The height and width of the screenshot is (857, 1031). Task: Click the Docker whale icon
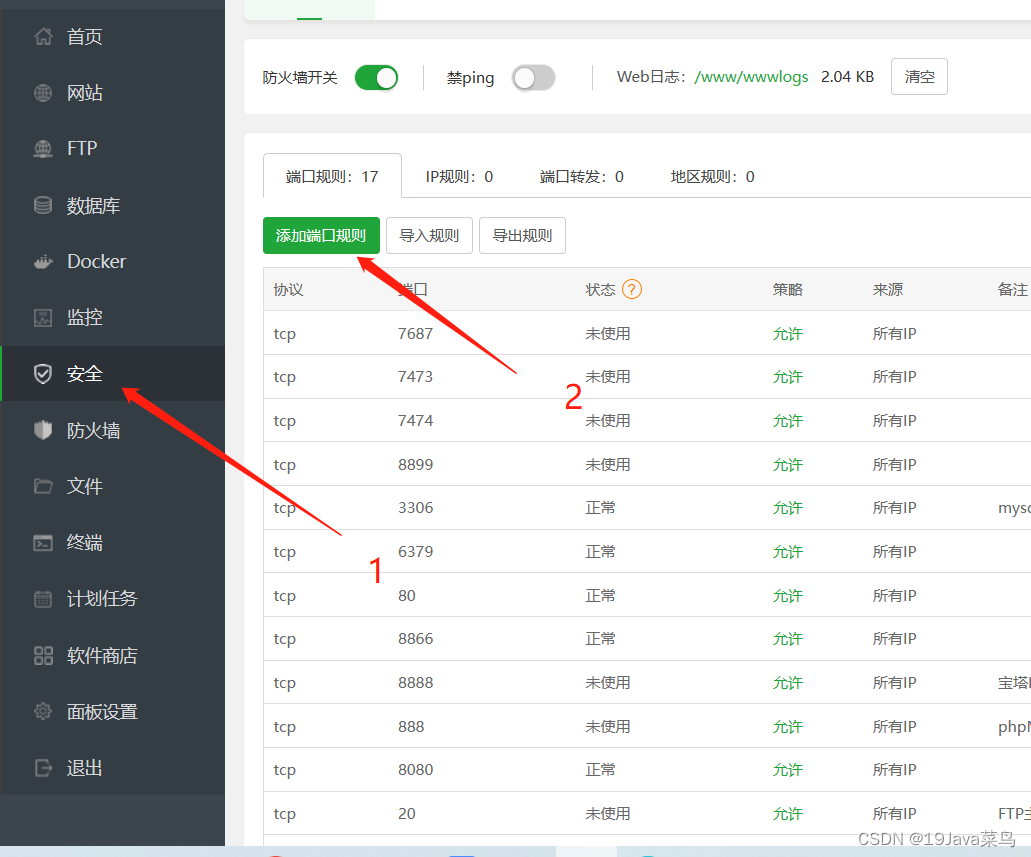click(43, 262)
